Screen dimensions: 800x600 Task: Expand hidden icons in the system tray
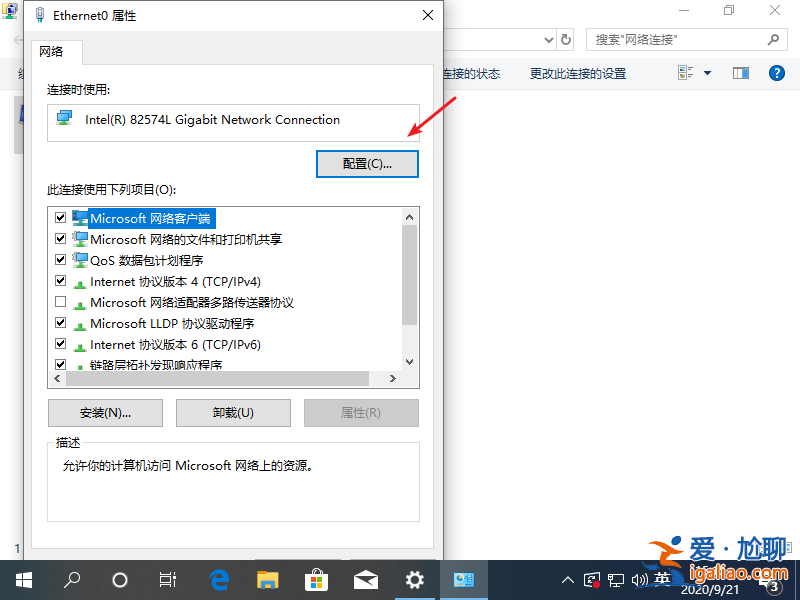click(567, 580)
